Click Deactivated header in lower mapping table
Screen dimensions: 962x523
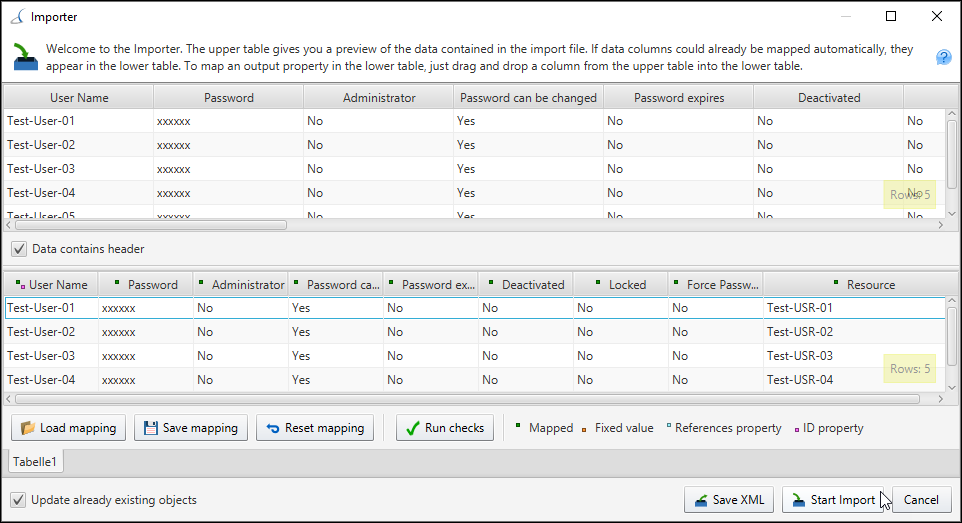[x=526, y=285]
